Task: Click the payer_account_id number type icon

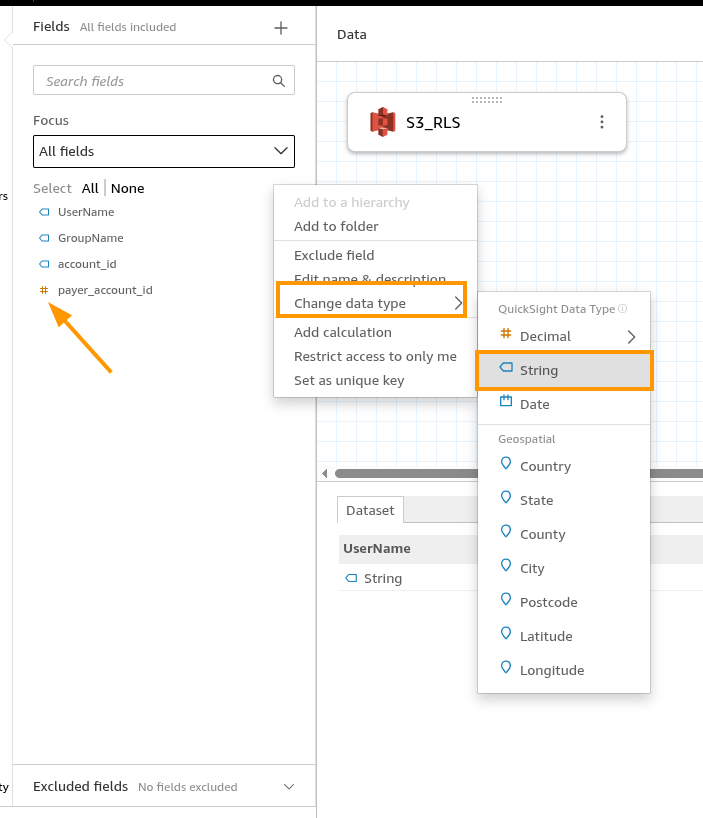Action: click(44, 290)
